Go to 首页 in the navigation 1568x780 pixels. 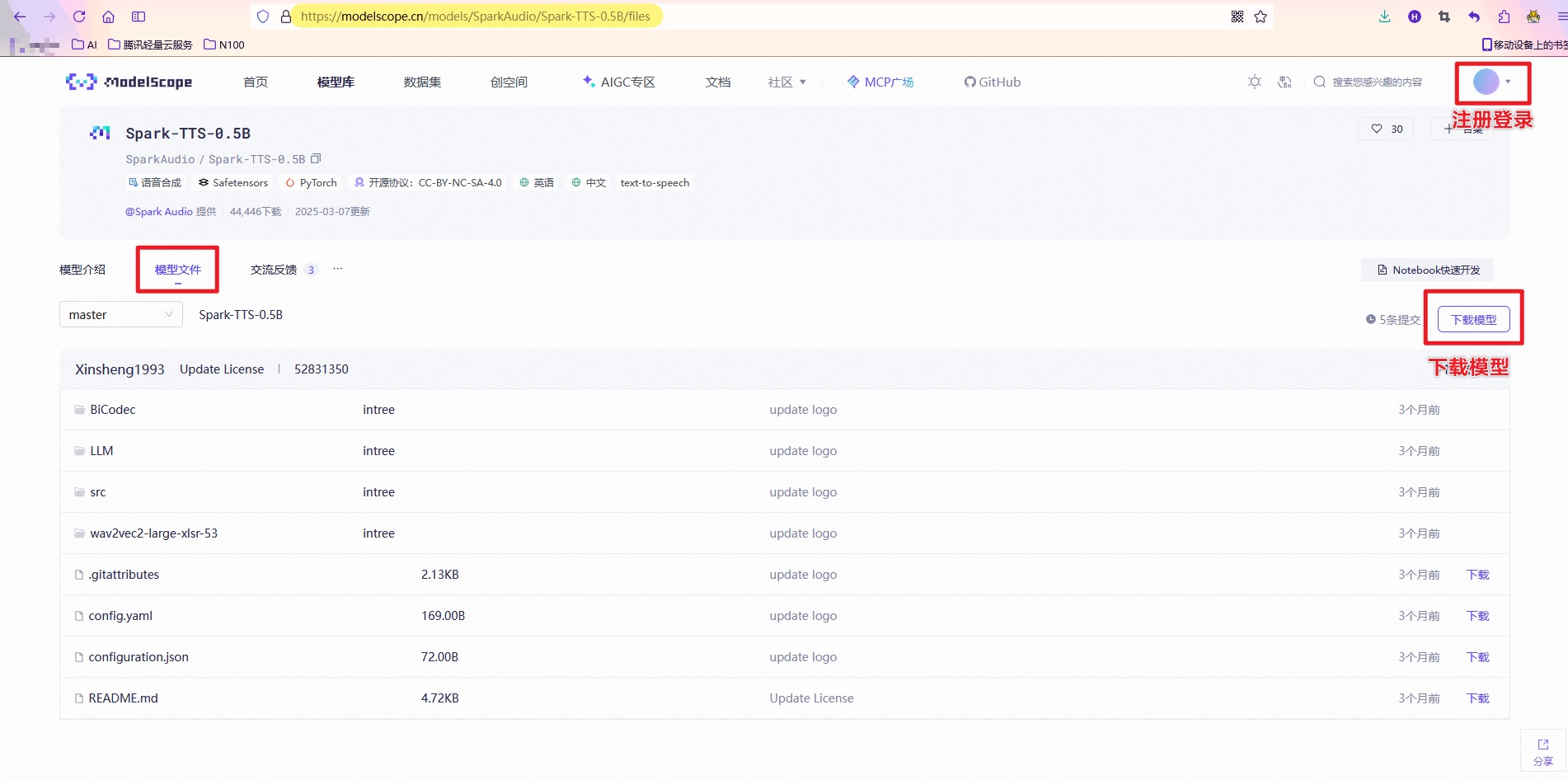coord(256,82)
